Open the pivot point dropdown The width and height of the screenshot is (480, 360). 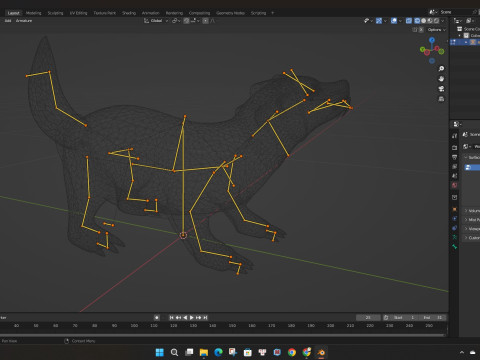pyautogui.click(x=176, y=21)
